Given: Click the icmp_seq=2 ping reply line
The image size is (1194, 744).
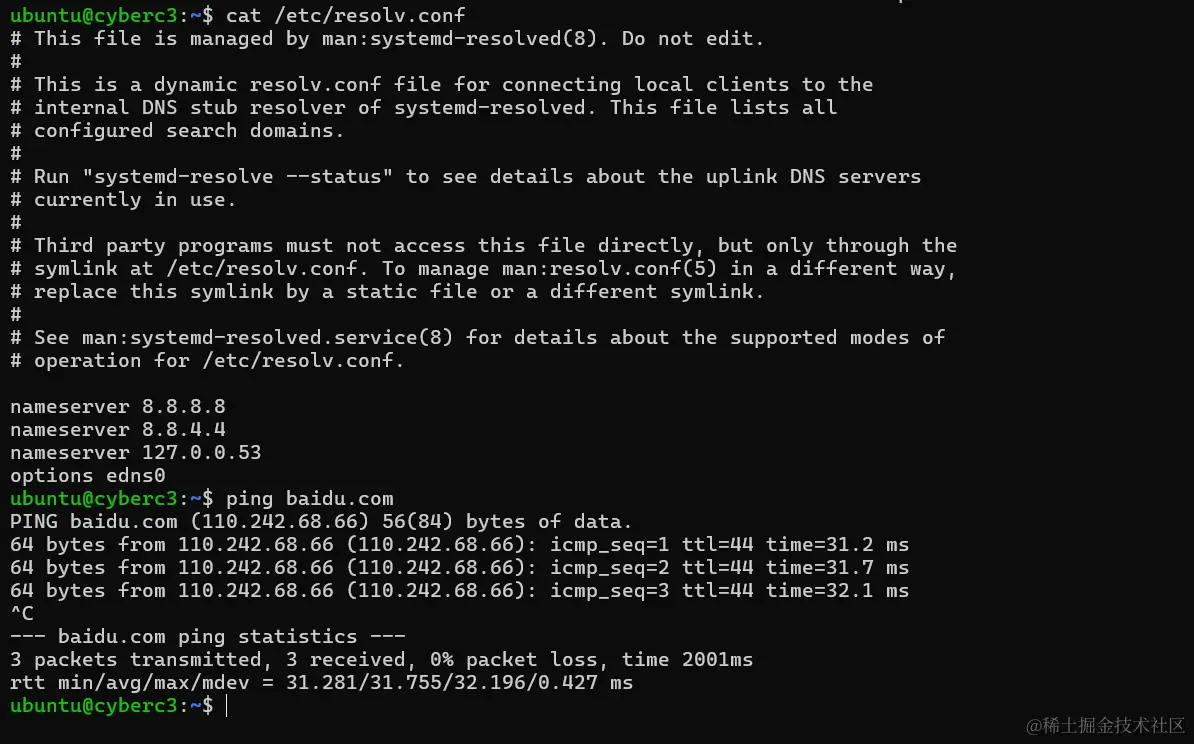Looking at the screenshot, I should tap(458, 567).
